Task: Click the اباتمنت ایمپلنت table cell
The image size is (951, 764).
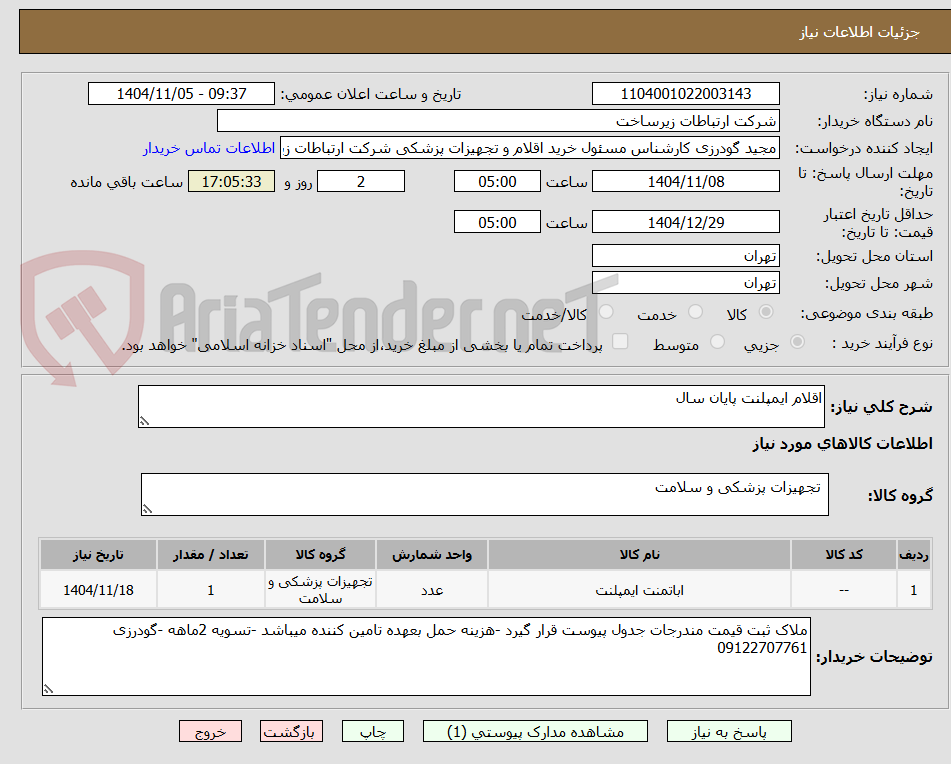Action: coord(639,590)
